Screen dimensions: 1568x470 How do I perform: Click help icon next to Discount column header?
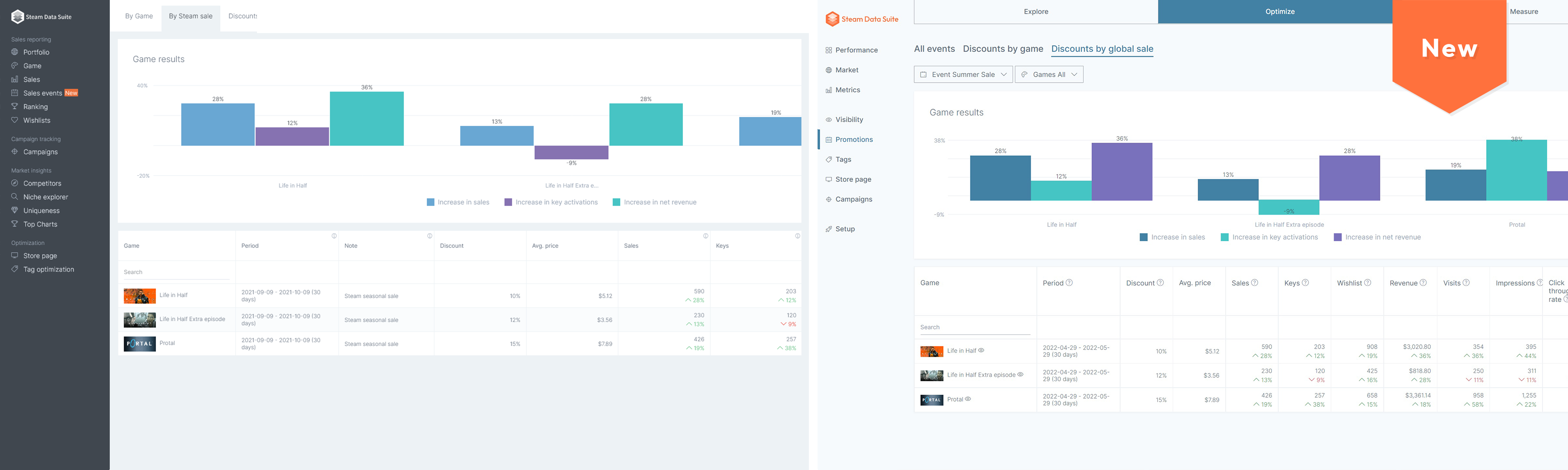pos(1160,283)
